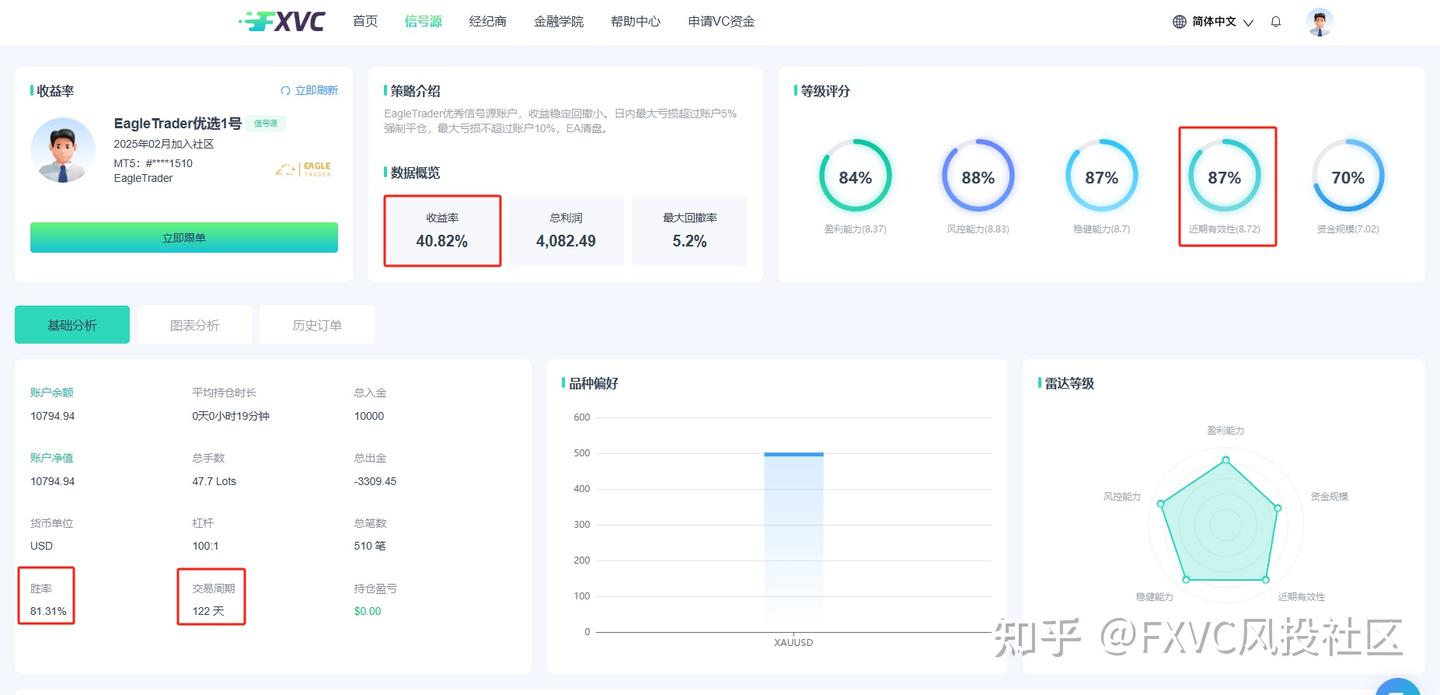Open the notification bell
The image size is (1440, 695).
click(x=1276, y=21)
